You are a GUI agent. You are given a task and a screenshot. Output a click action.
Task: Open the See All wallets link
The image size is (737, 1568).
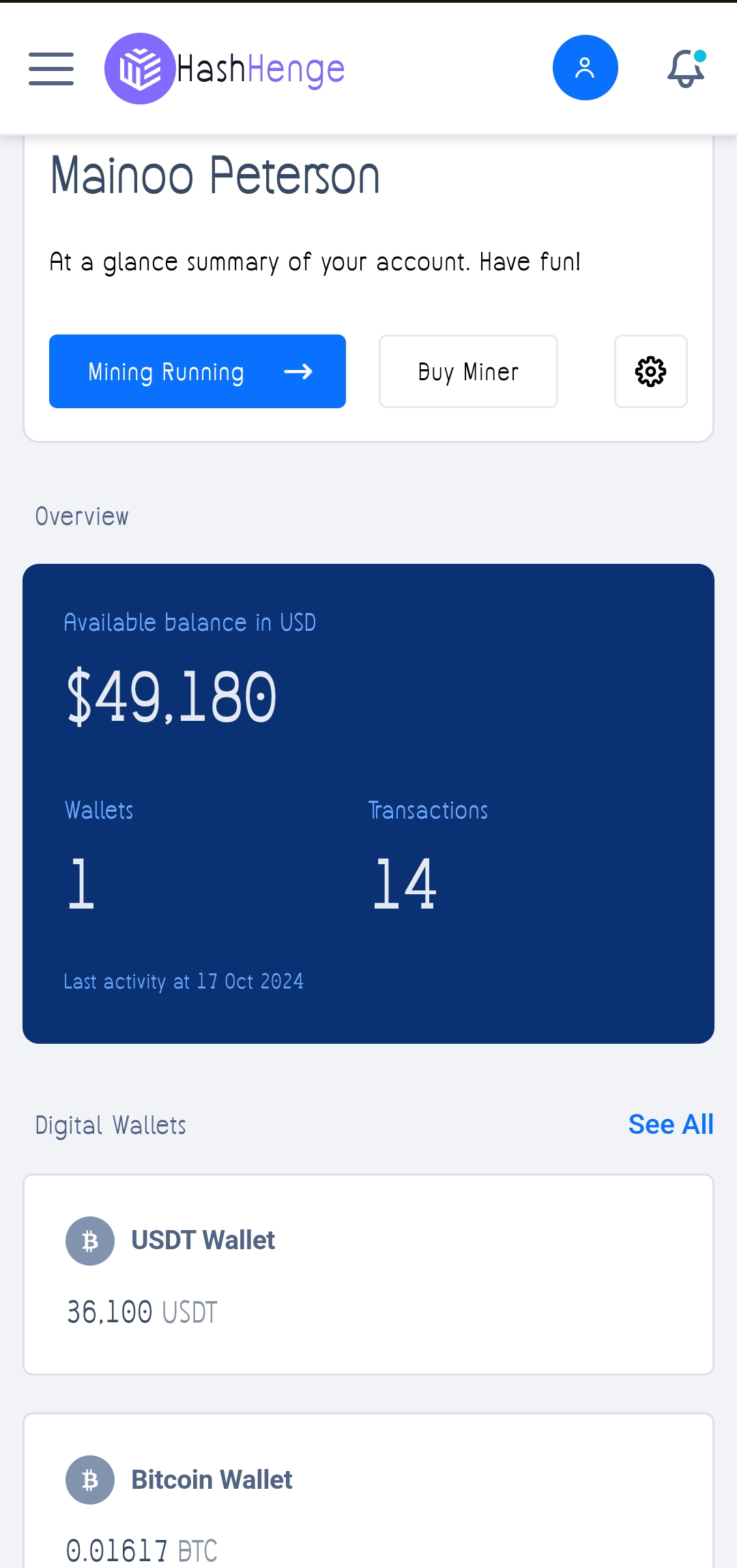pos(670,1124)
